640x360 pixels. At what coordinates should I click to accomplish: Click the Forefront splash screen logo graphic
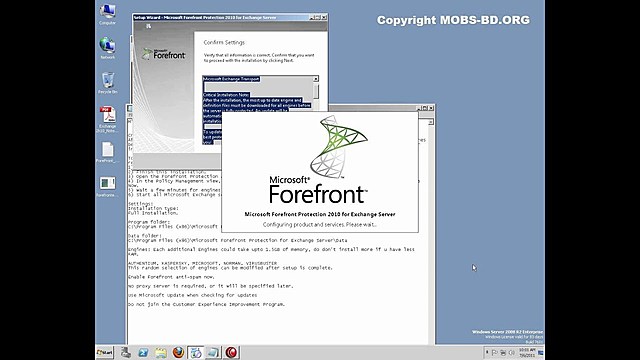(x=339, y=146)
